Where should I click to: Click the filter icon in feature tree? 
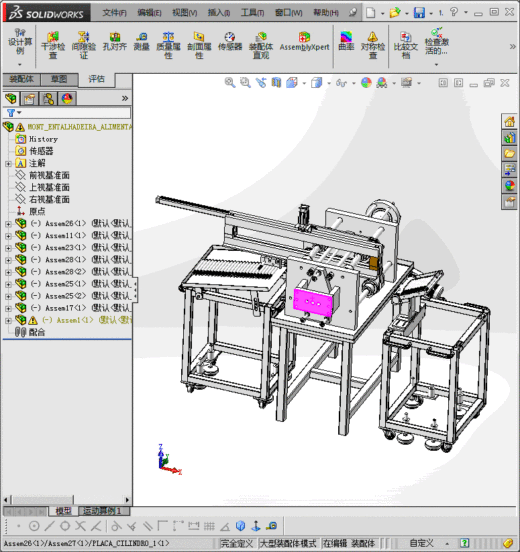[11, 113]
